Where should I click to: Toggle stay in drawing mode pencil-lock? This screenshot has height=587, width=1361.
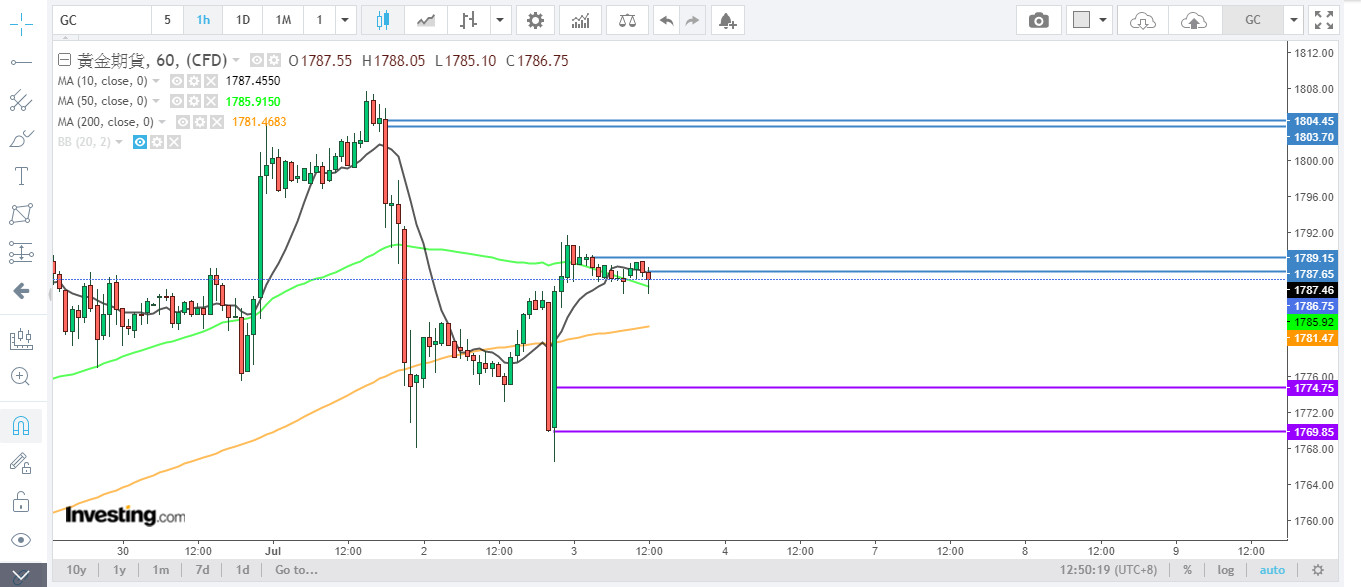point(20,463)
